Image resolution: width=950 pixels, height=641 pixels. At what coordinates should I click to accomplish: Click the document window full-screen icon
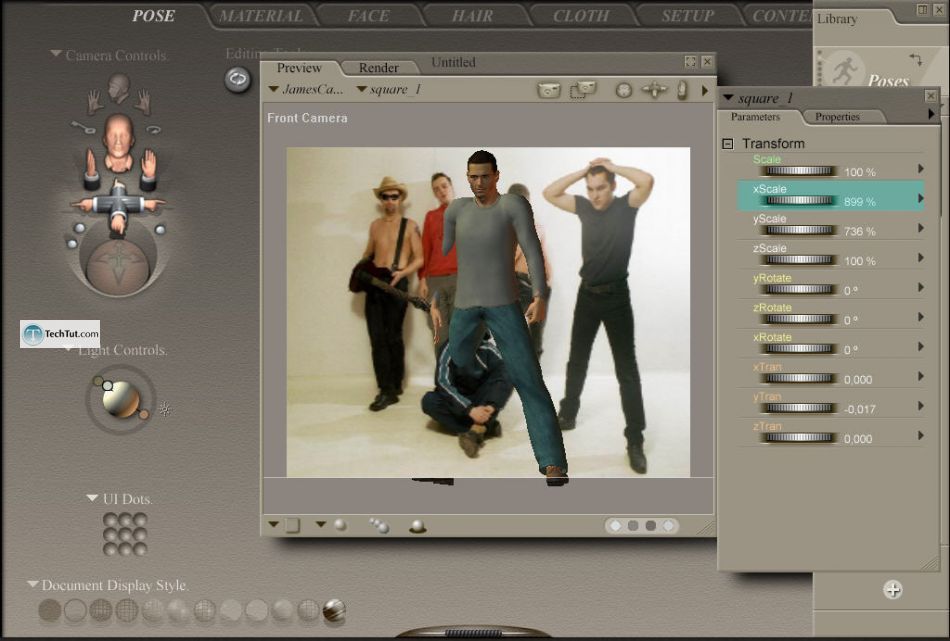[690, 61]
